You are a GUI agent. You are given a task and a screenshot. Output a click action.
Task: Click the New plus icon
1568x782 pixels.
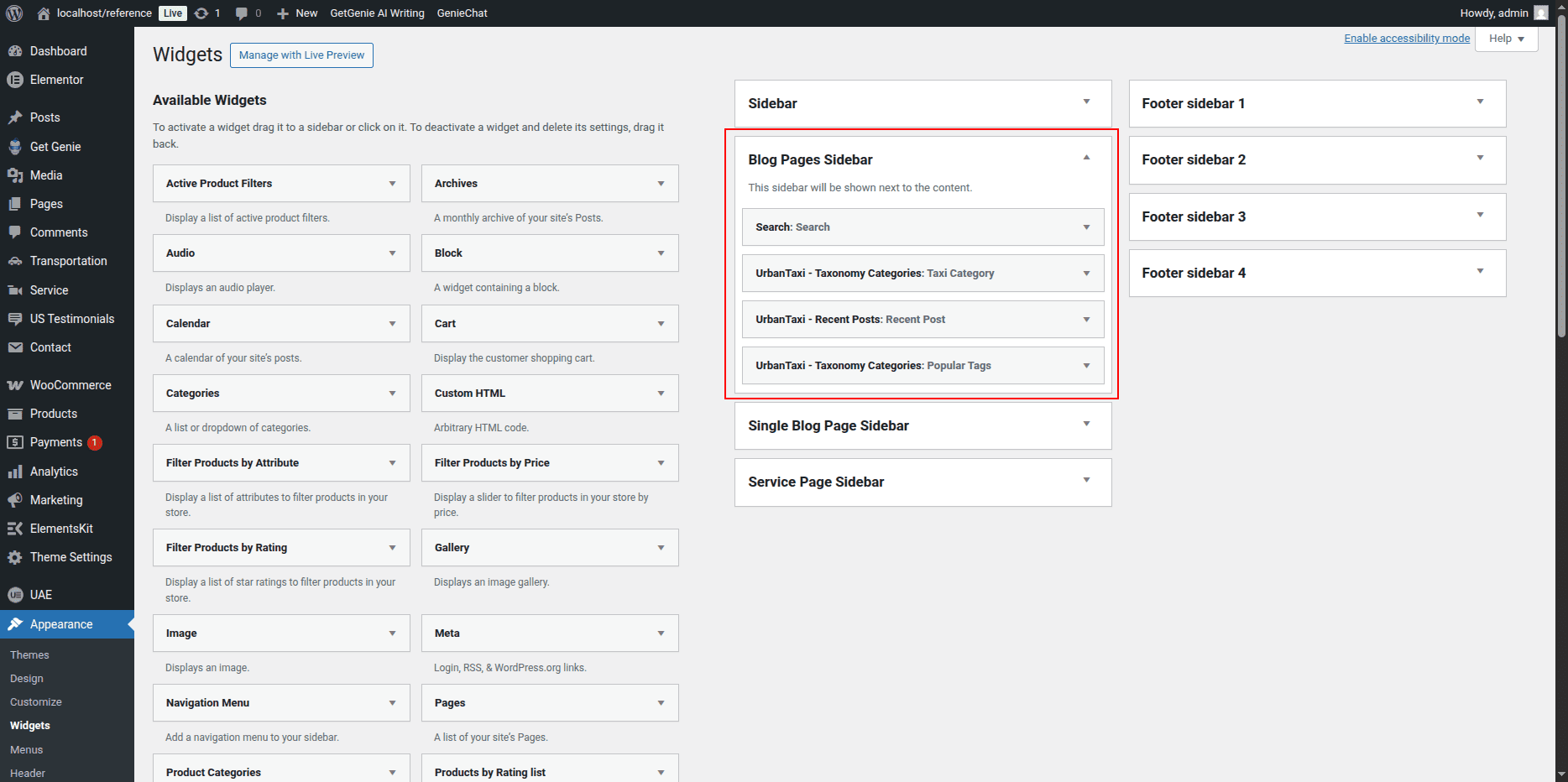tap(283, 13)
